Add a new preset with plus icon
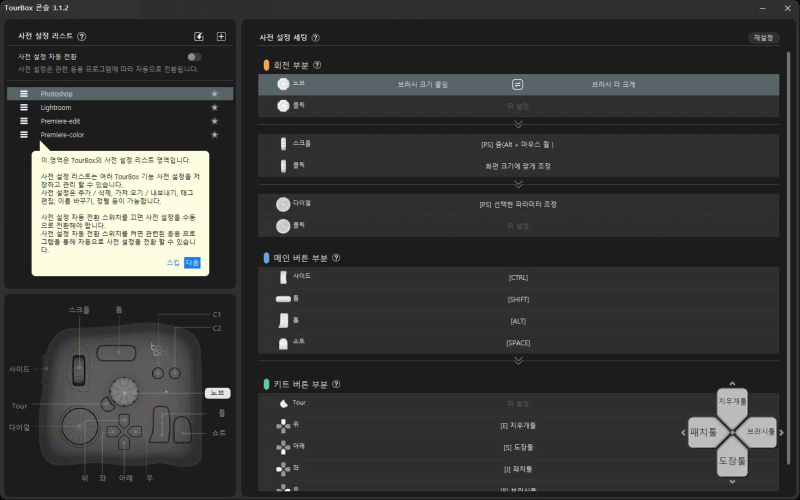The height and width of the screenshot is (500, 800). click(x=221, y=36)
